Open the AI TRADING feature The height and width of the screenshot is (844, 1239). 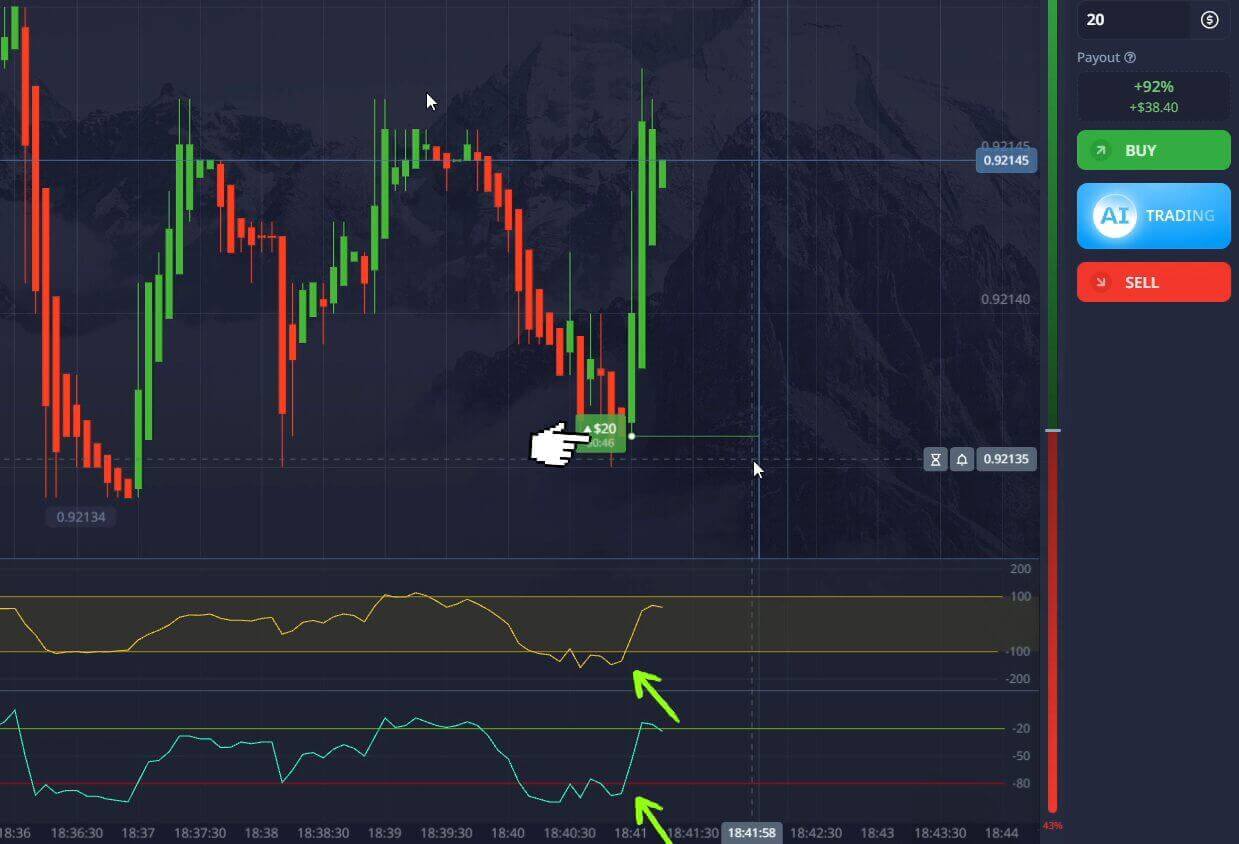(1153, 215)
